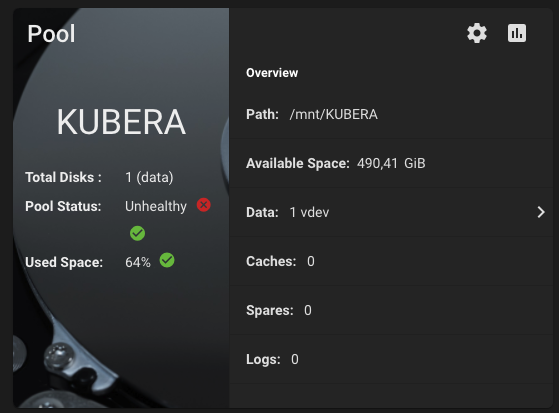The width and height of the screenshot is (559, 413).
Task: Click the KUBERA pool name
Action: coord(121,122)
